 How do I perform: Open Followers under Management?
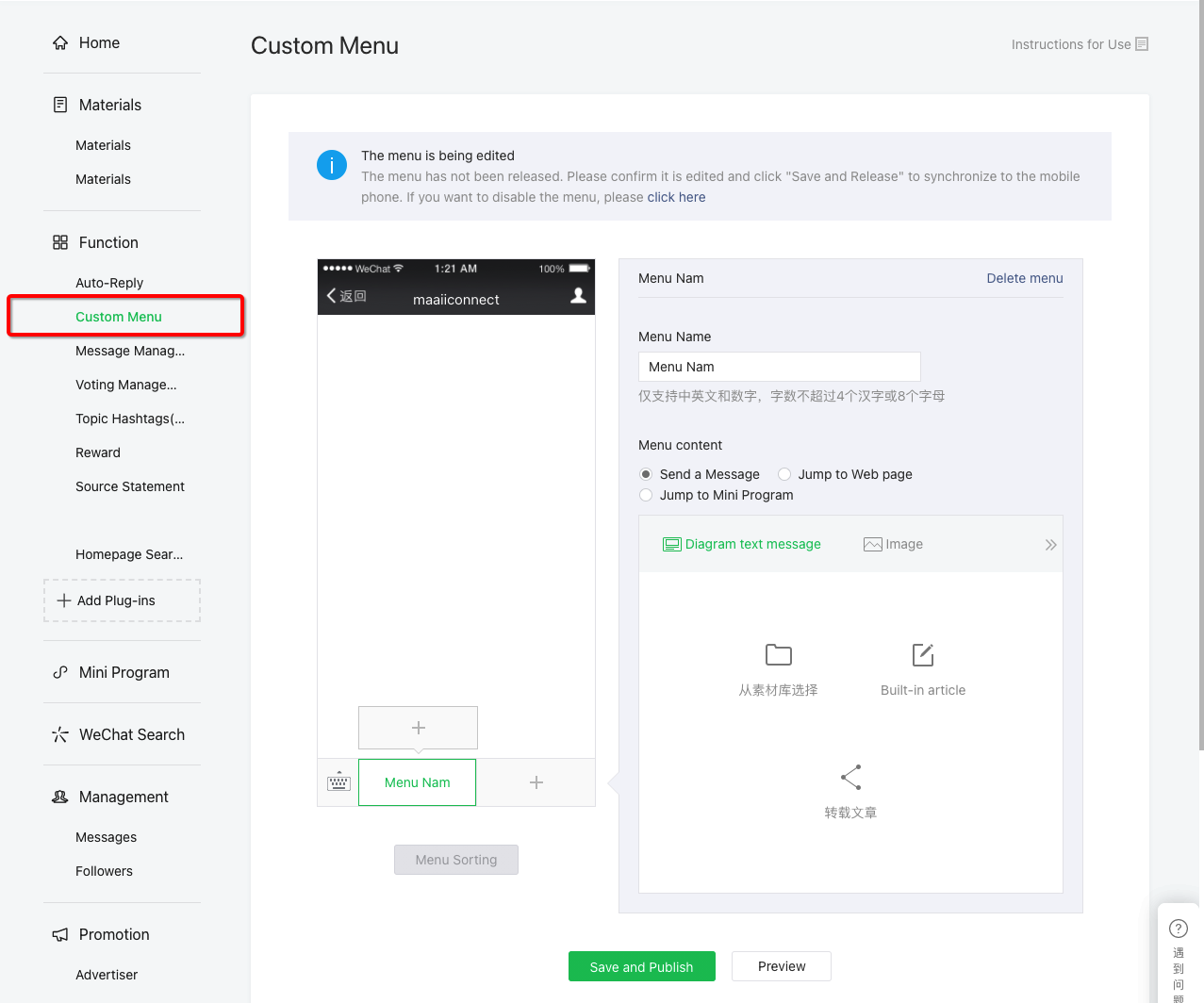tap(104, 871)
